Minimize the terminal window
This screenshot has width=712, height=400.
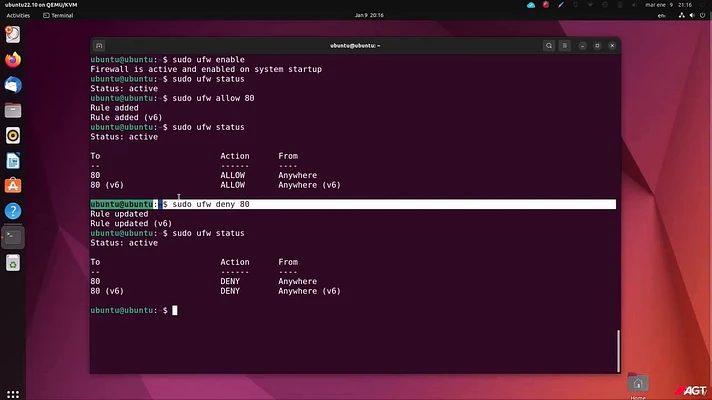[x=583, y=45]
